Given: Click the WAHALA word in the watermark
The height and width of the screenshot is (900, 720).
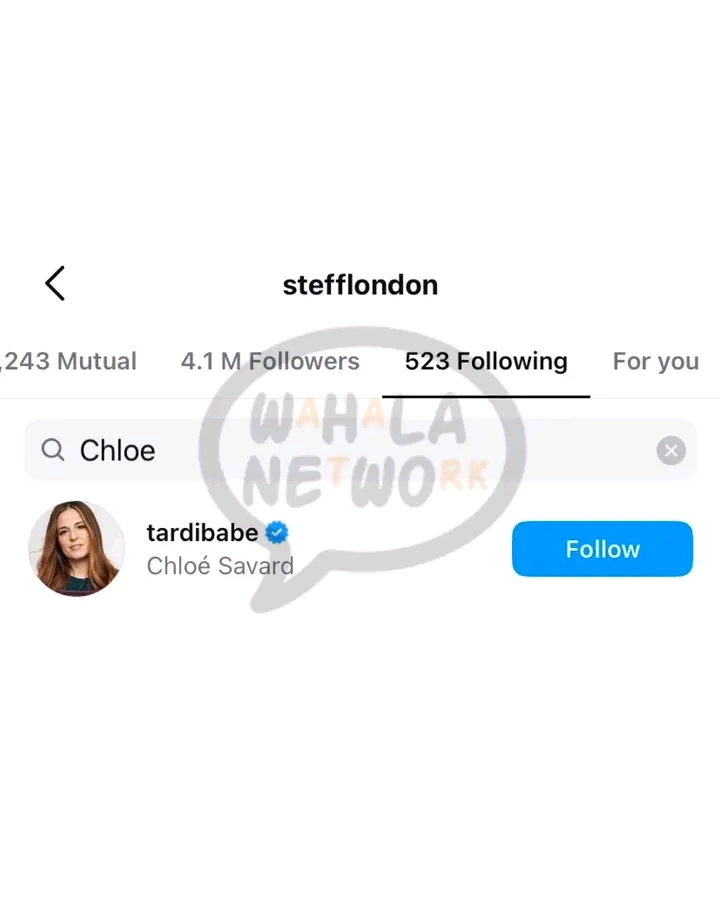Looking at the screenshot, I should tap(357, 419).
